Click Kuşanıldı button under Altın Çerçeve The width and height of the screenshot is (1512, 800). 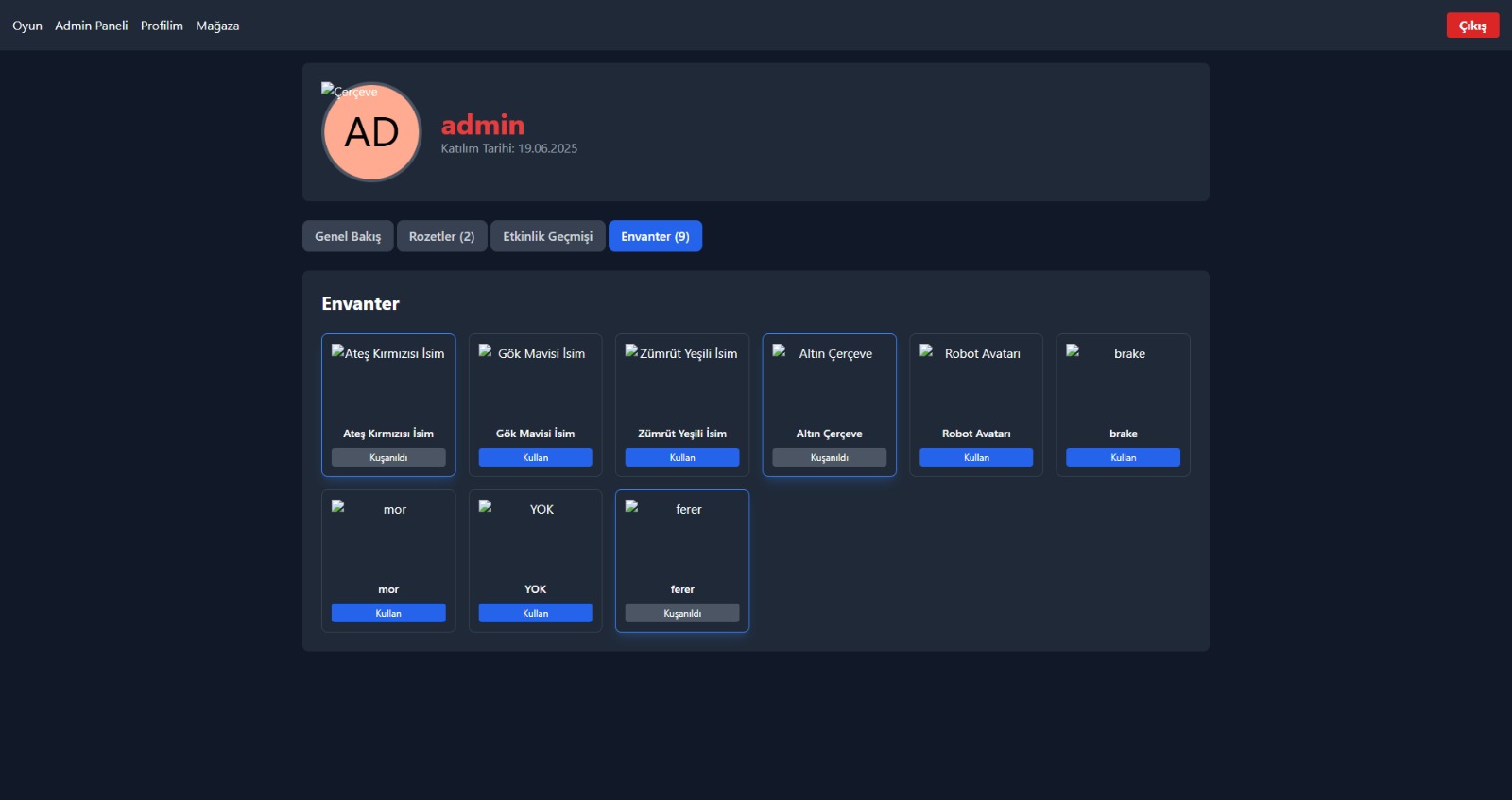[829, 457]
